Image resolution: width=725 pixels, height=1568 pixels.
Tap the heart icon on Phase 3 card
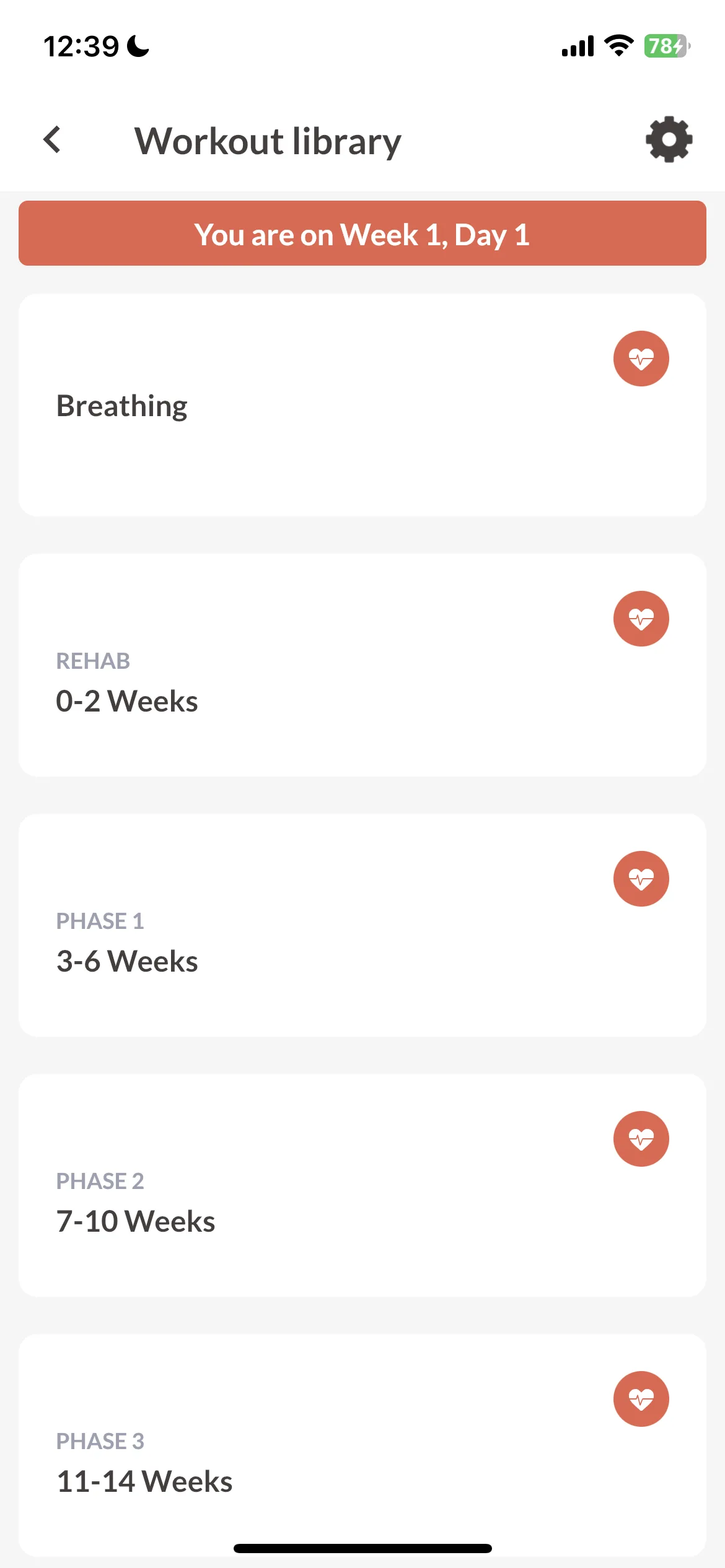(x=641, y=1399)
